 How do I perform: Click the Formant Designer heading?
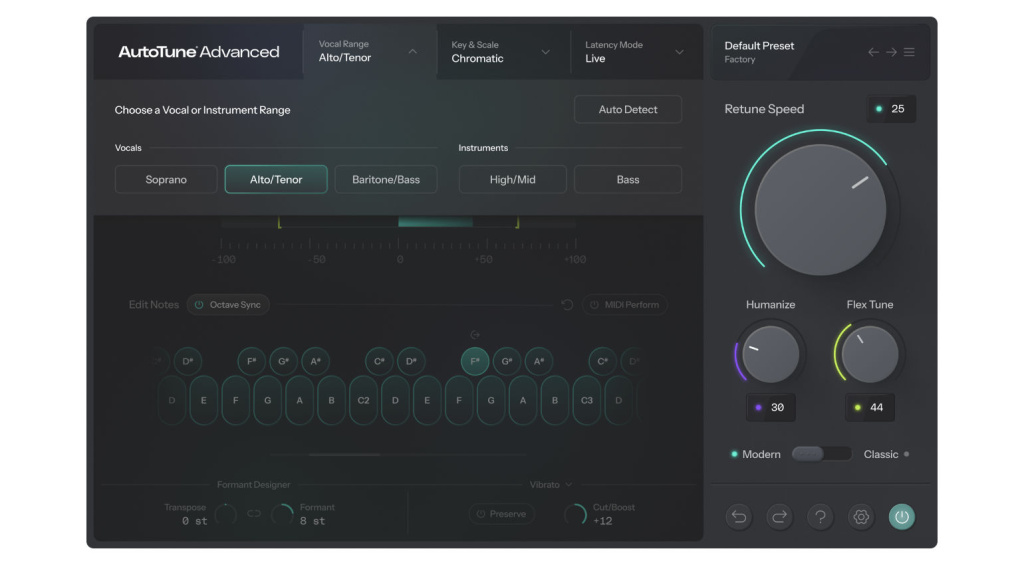pyautogui.click(x=253, y=485)
